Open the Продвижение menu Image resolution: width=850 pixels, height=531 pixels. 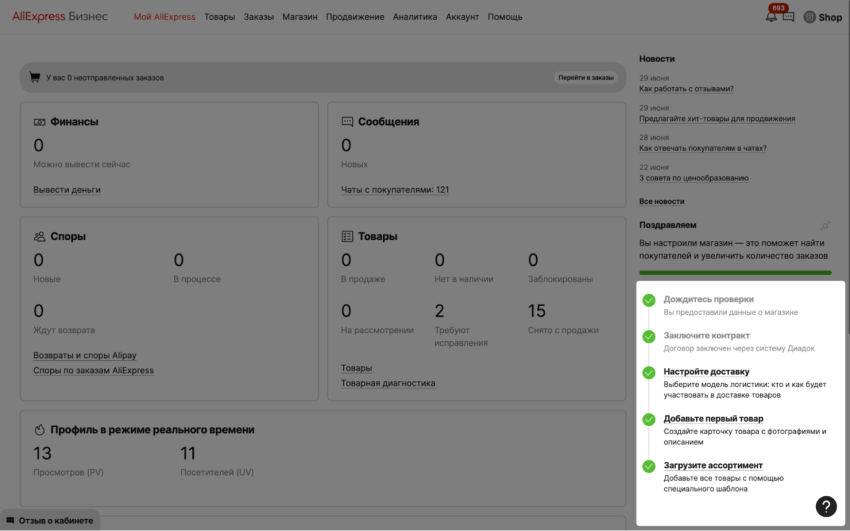355,17
